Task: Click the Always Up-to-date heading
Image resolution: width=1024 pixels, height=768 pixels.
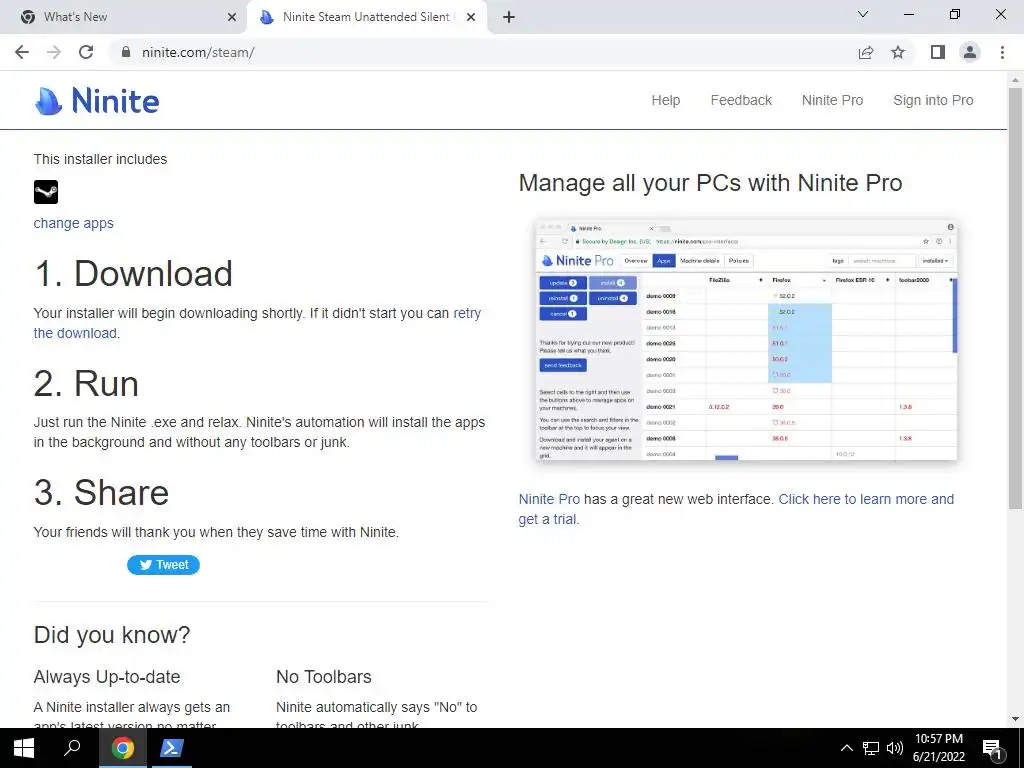Action: point(107,677)
